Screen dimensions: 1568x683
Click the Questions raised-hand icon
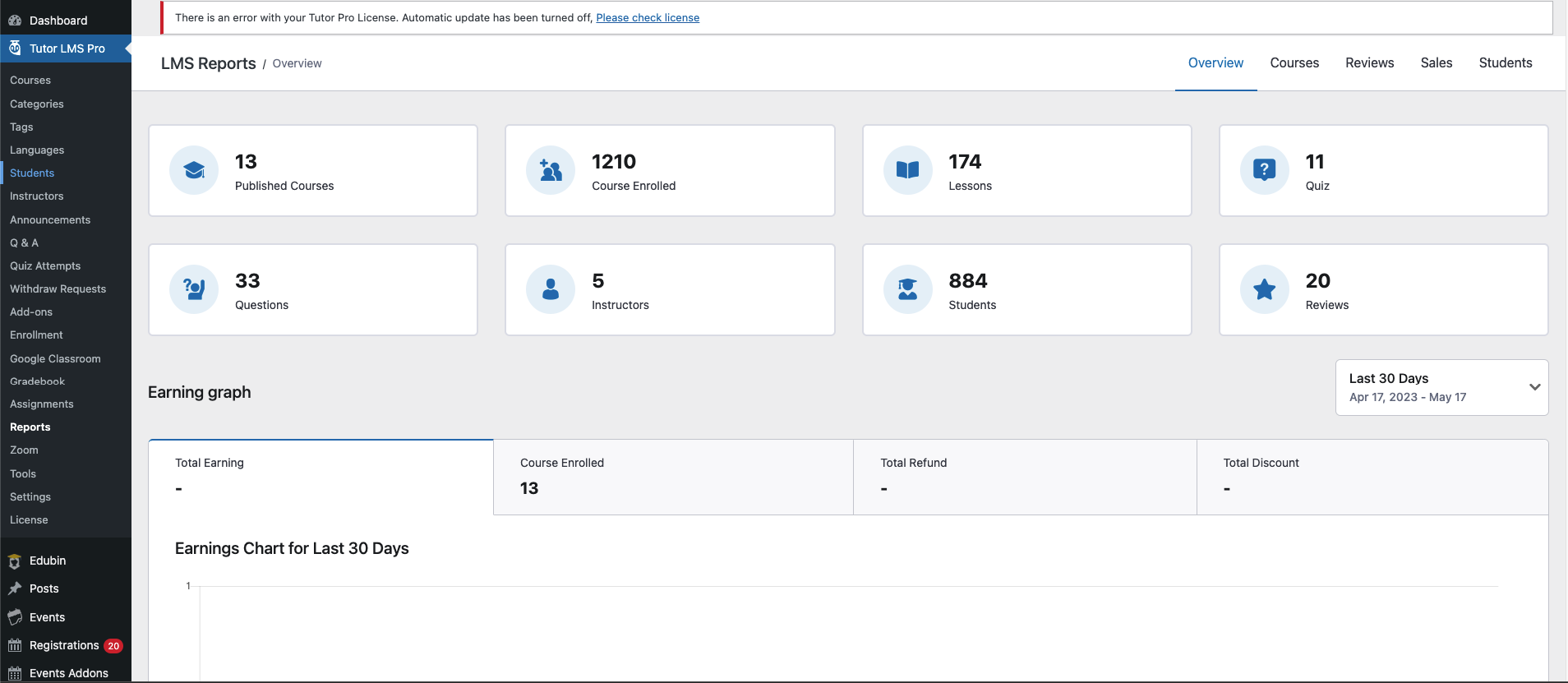[194, 289]
